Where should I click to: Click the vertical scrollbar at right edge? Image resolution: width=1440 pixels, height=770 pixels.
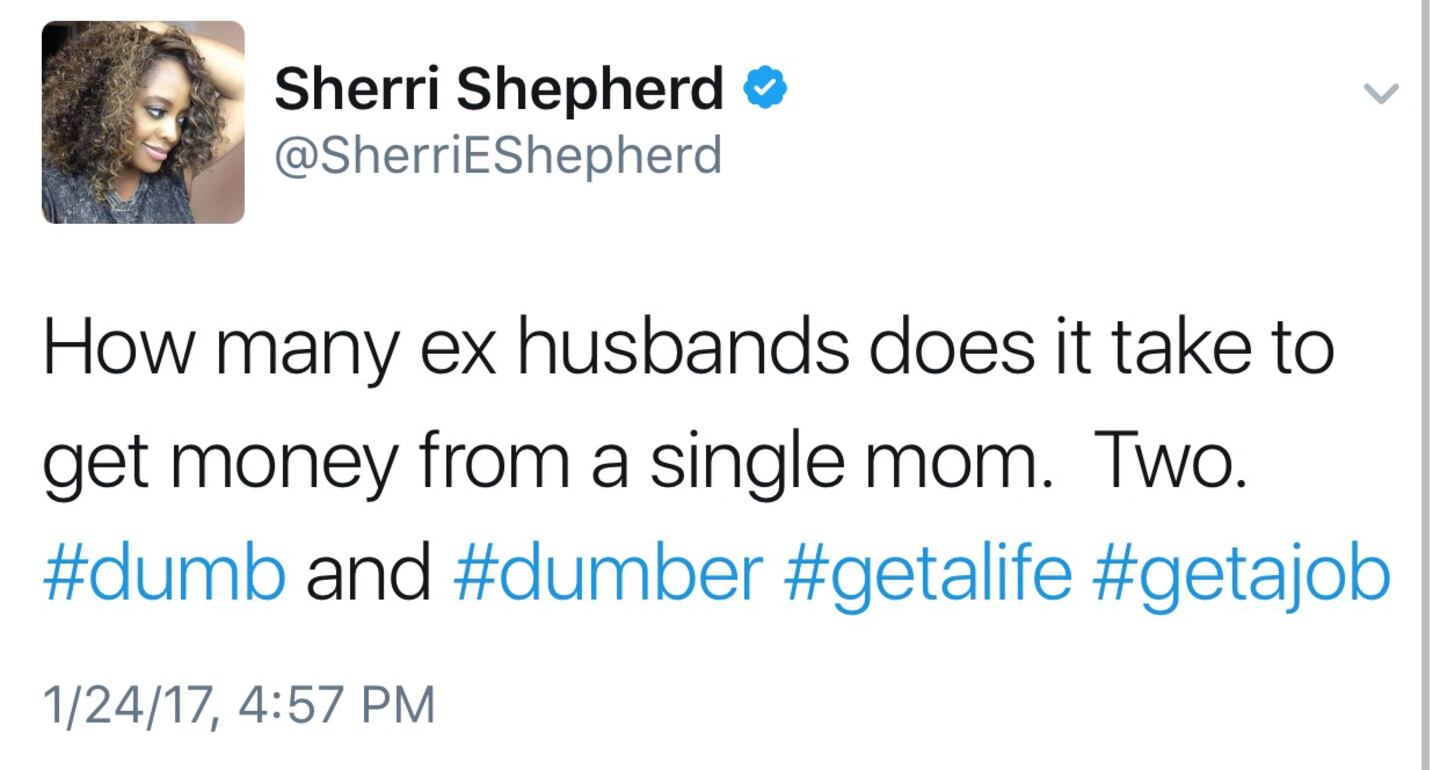1423,385
